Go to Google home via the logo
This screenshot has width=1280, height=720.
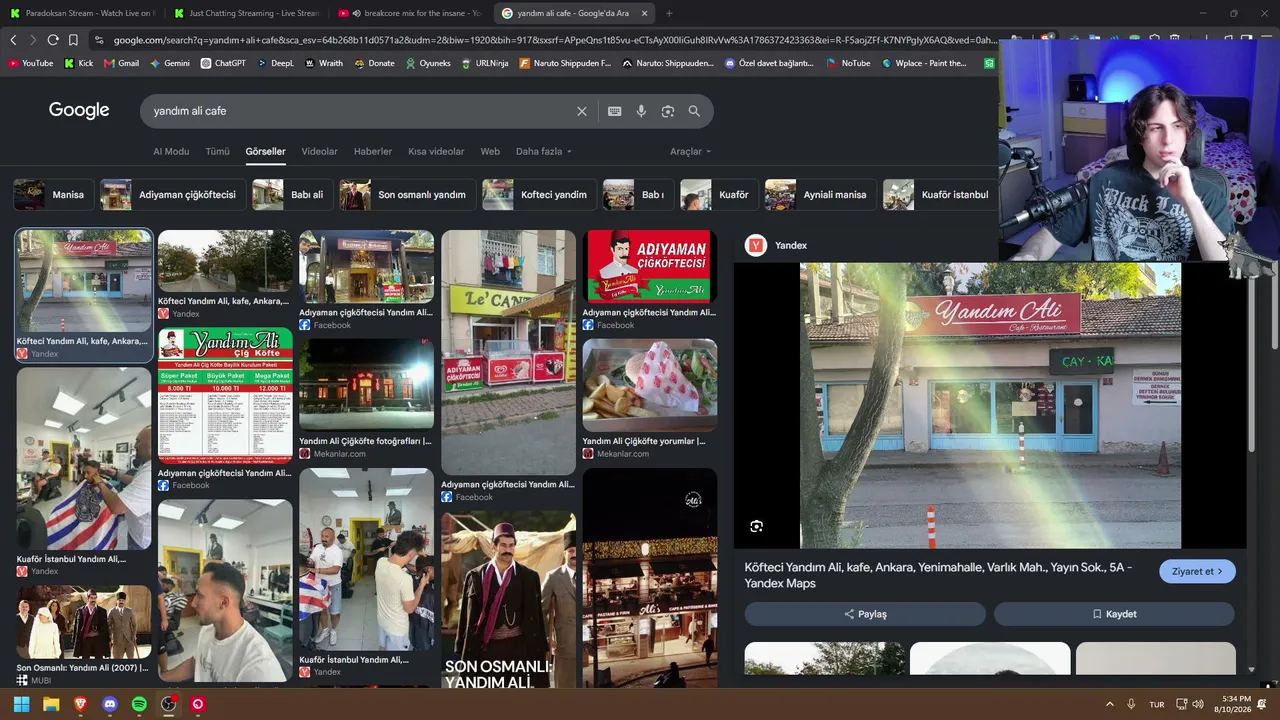pyautogui.click(x=79, y=111)
